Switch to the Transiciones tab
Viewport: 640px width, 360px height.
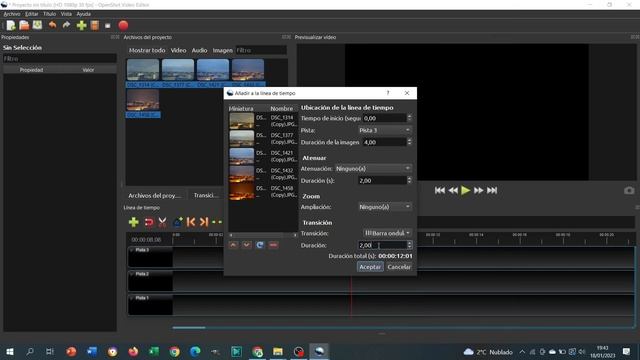pos(206,196)
